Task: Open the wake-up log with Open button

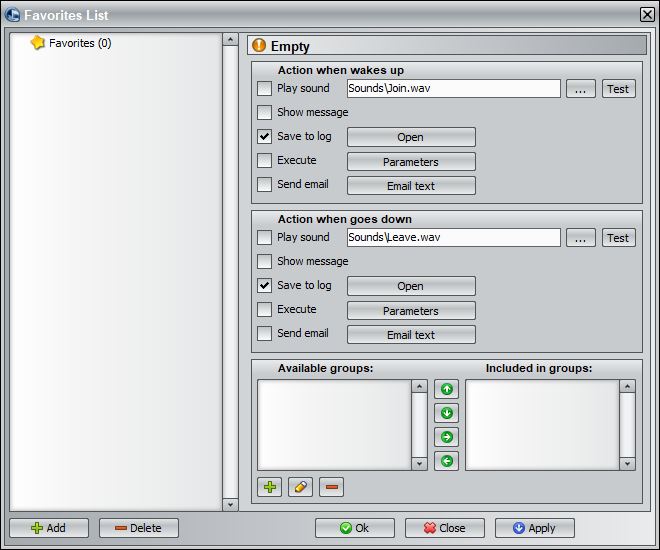Action: (411, 137)
